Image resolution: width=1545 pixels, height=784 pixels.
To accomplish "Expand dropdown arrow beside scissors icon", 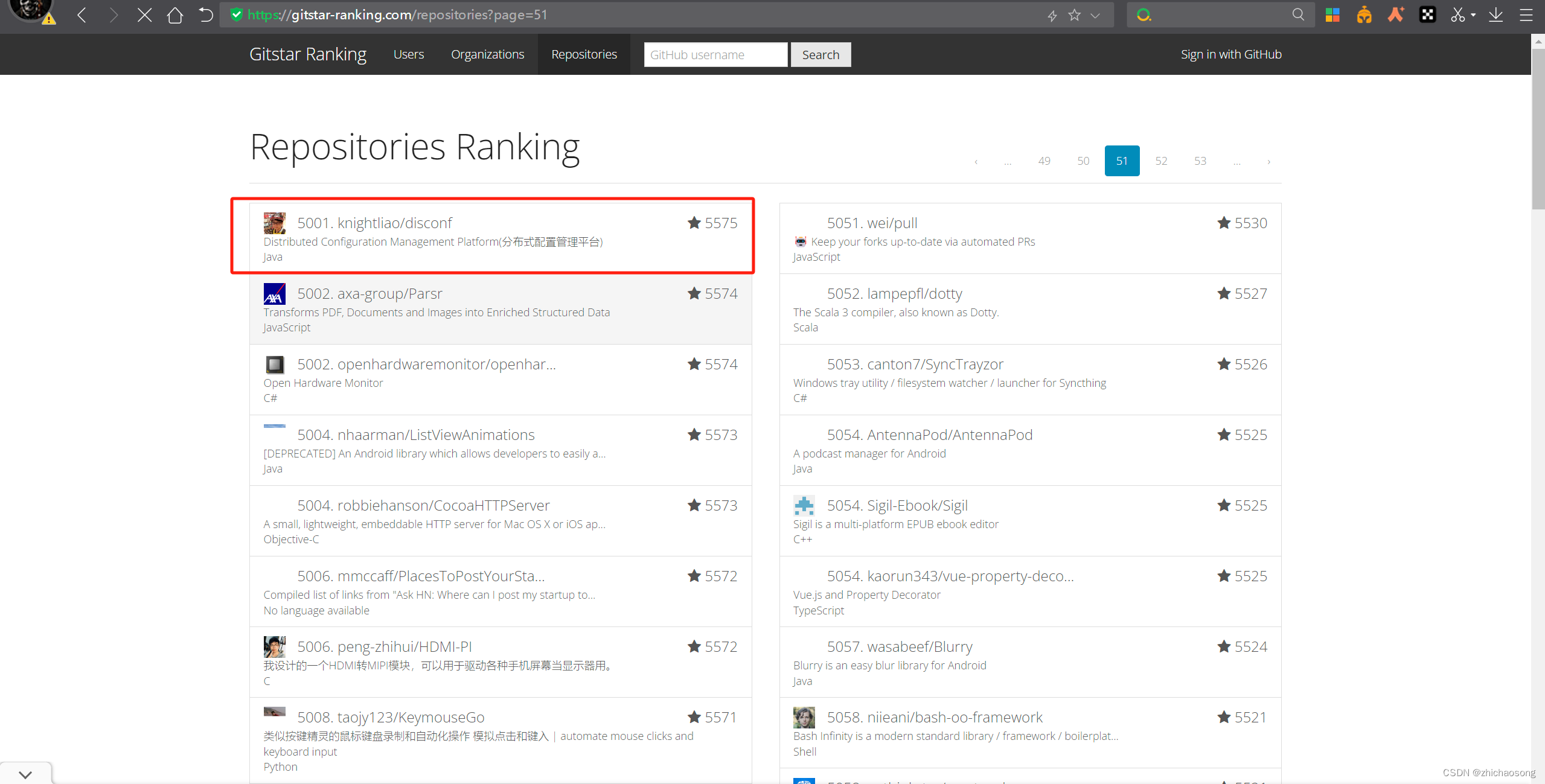I will pyautogui.click(x=1474, y=15).
